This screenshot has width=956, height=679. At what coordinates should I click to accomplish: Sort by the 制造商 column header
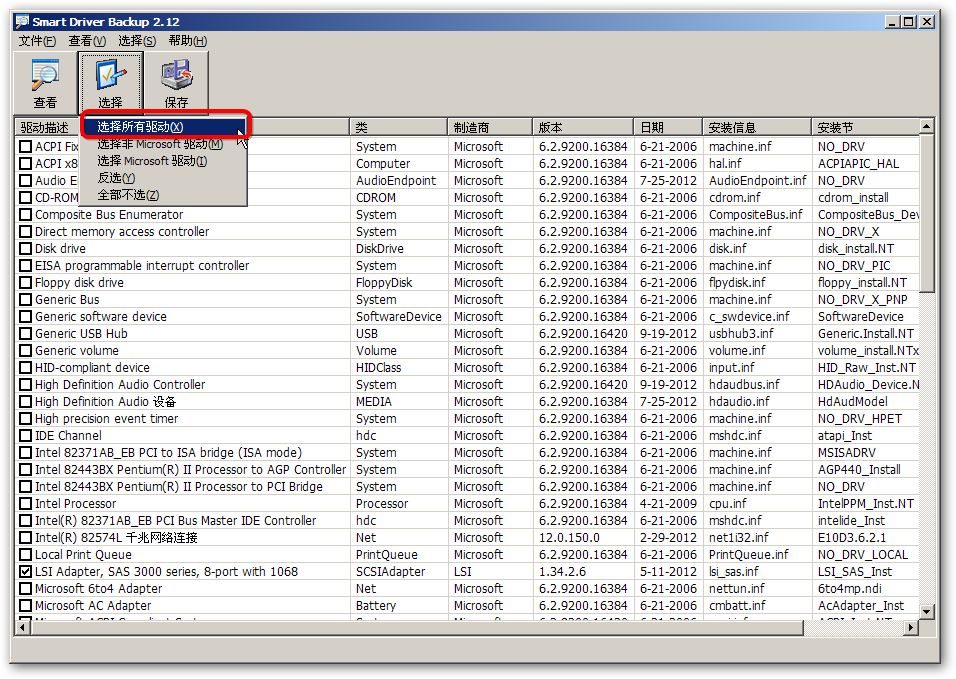point(489,127)
